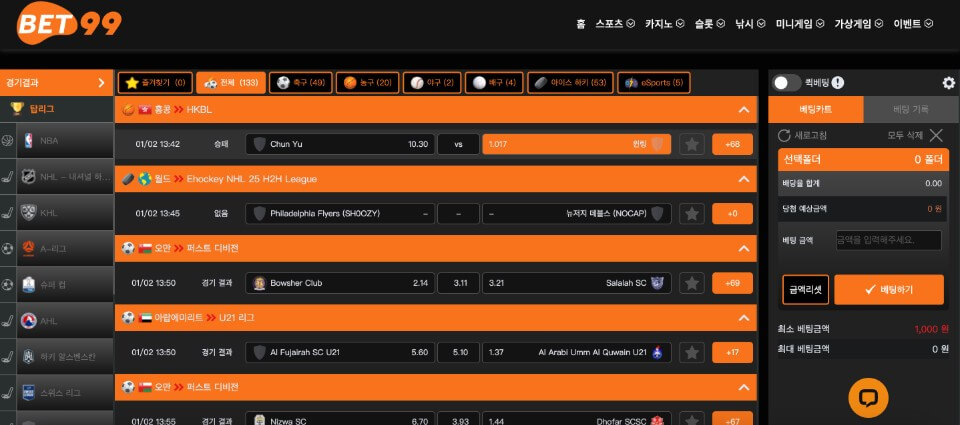Open the 가상게임 dropdown menu
This screenshot has height=425, width=960.
click(858, 24)
